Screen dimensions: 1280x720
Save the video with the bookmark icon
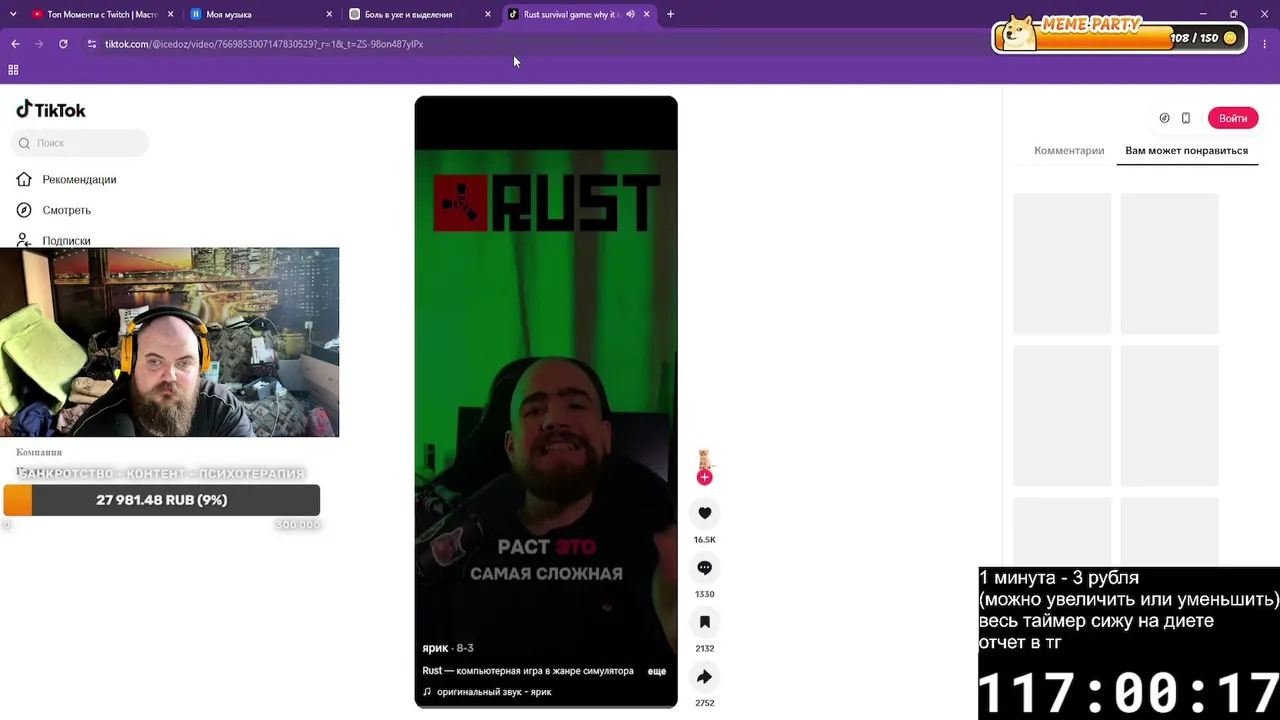coord(704,622)
